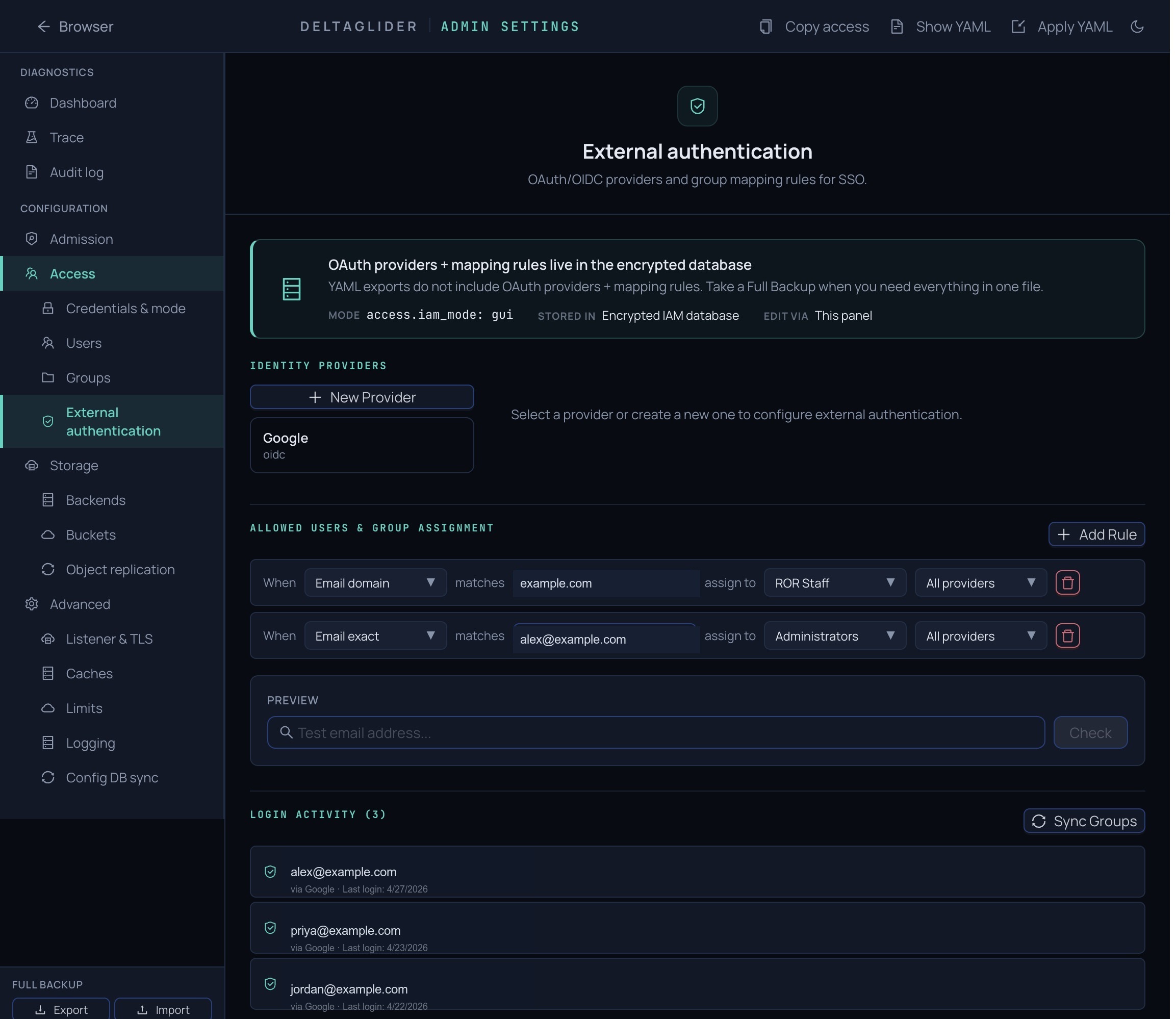Click the back arrow next to Browser

point(44,27)
